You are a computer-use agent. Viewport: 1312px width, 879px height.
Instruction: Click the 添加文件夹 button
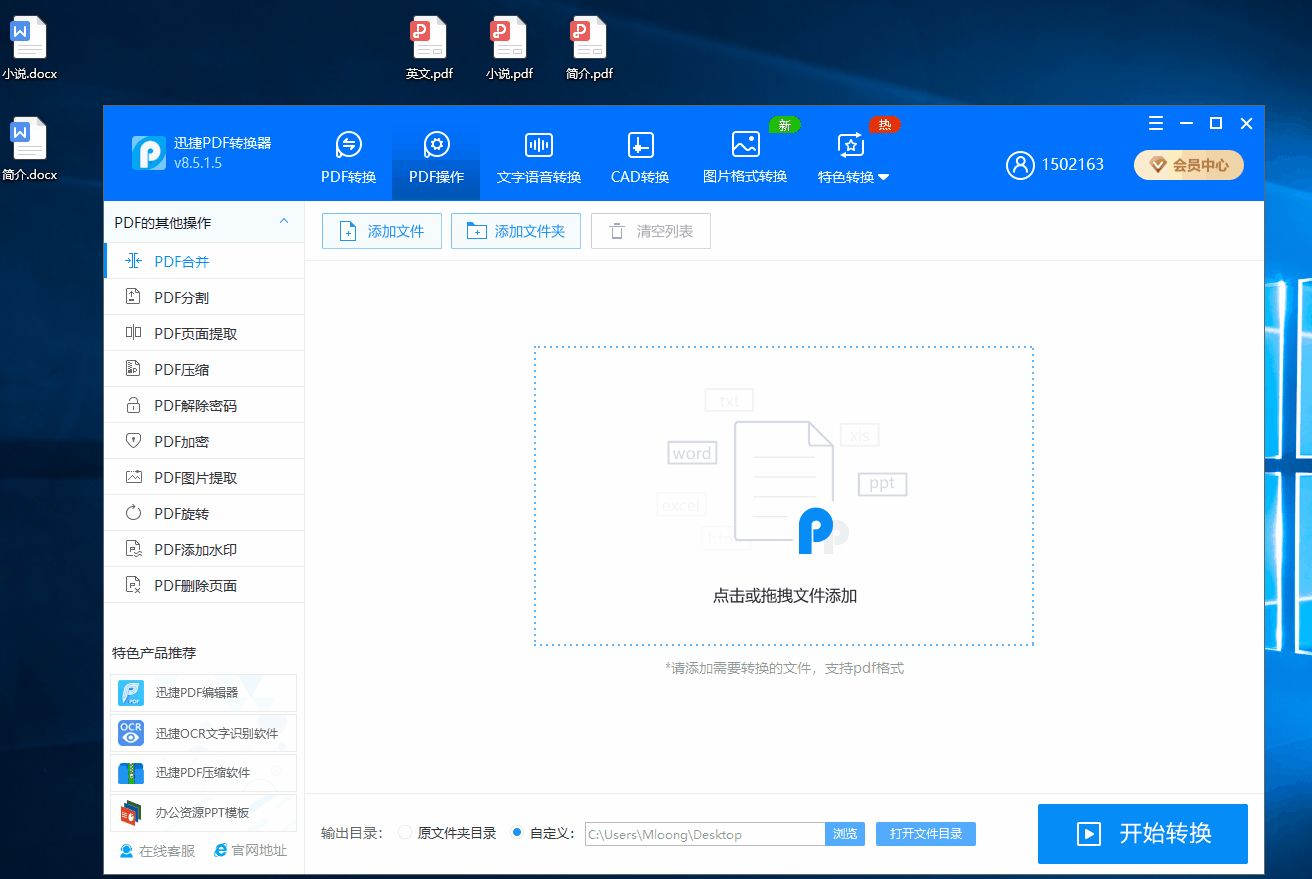516,231
